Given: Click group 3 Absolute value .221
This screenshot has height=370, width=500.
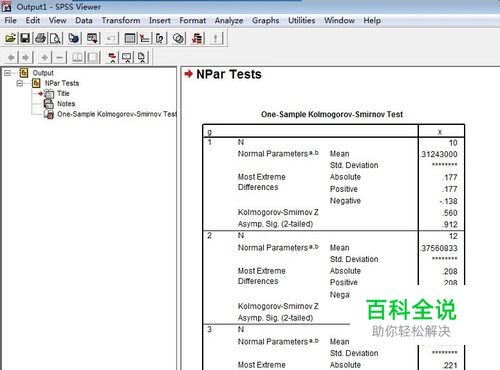Looking at the screenshot, I should click(450, 365).
